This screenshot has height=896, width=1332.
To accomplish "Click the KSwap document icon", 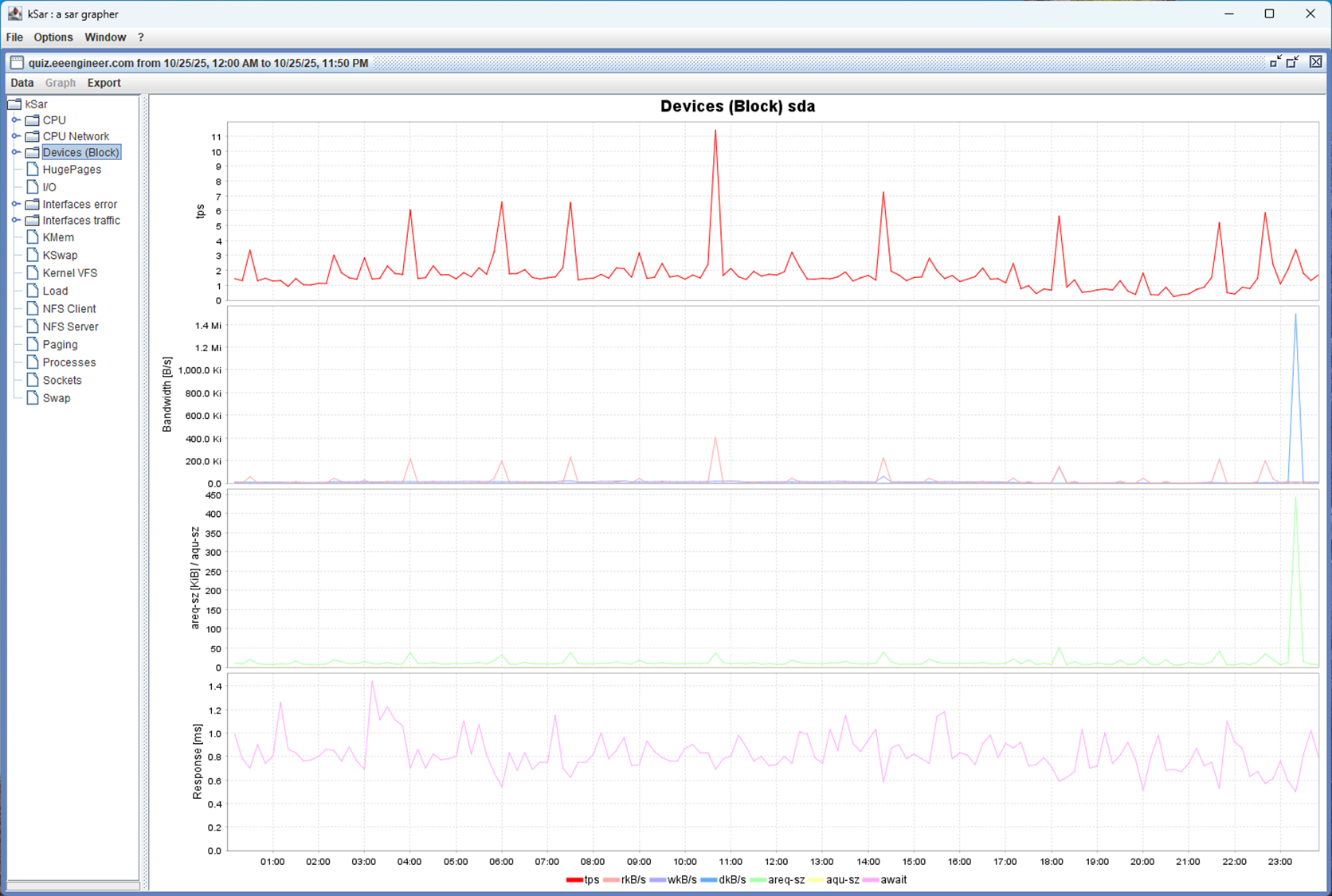I will pos(33,255).
